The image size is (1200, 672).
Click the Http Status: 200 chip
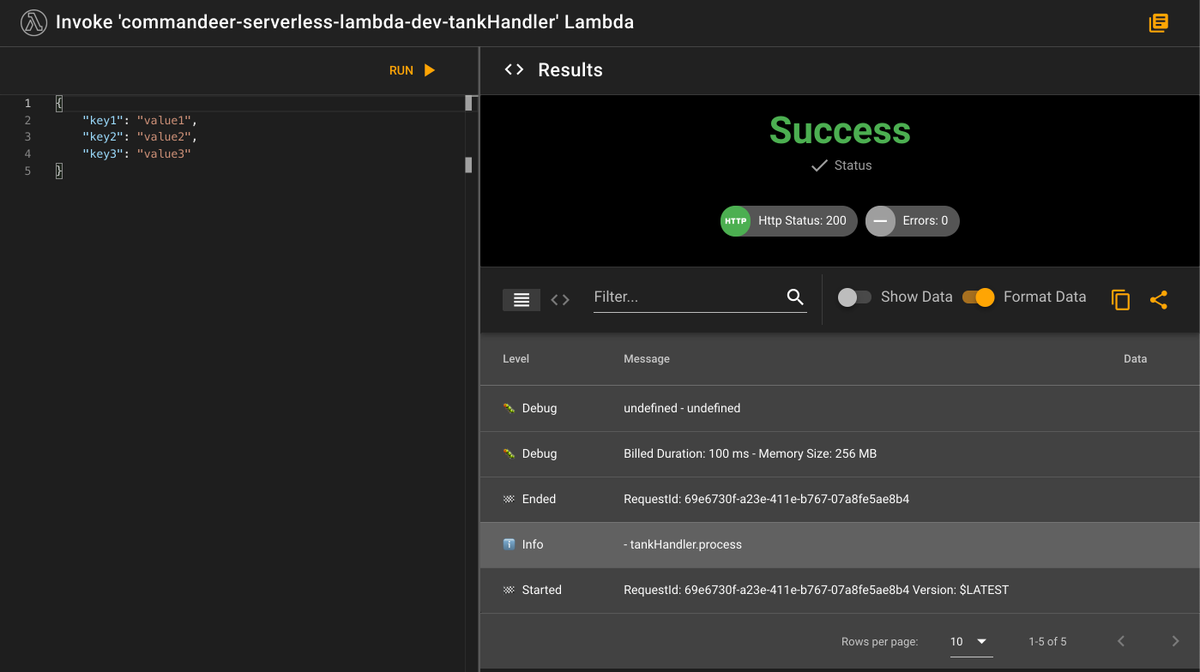789,221
